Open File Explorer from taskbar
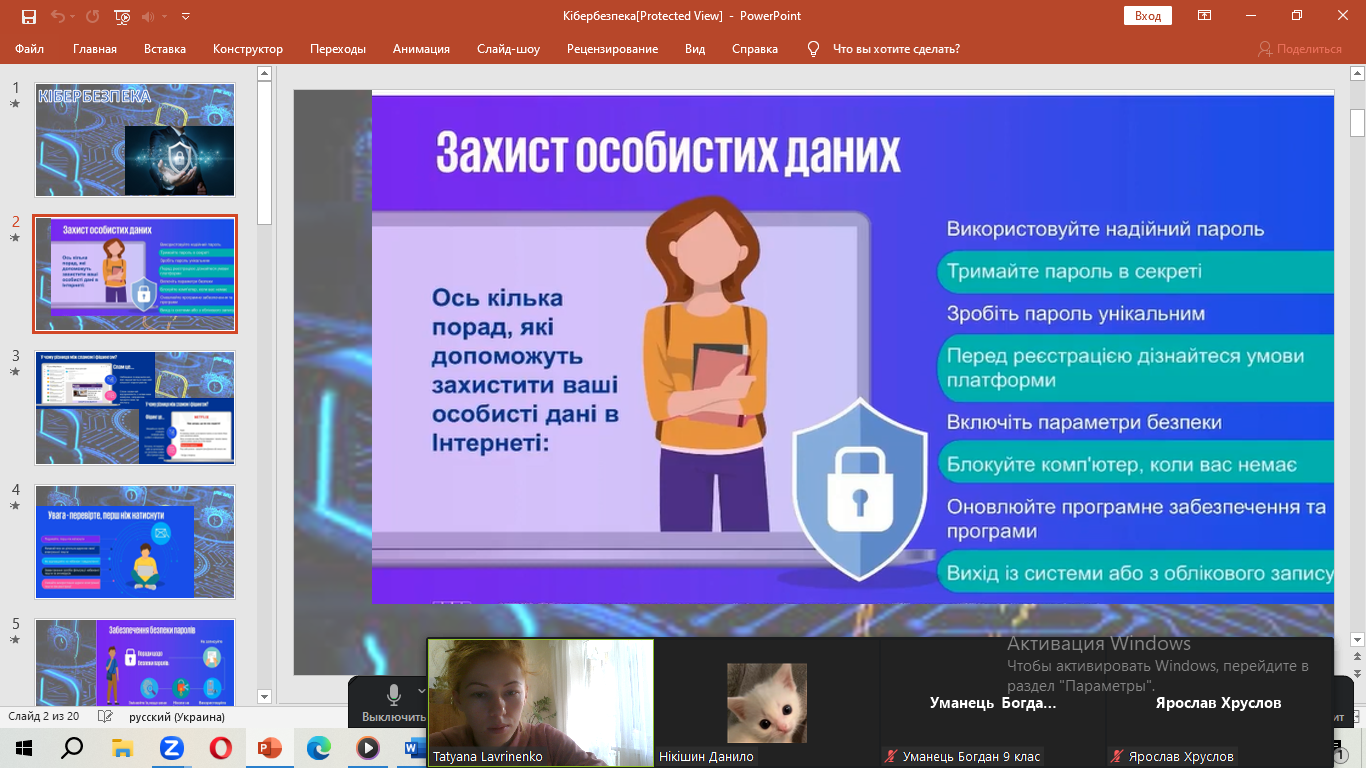 pyautogui.click(x=122, y=747)
